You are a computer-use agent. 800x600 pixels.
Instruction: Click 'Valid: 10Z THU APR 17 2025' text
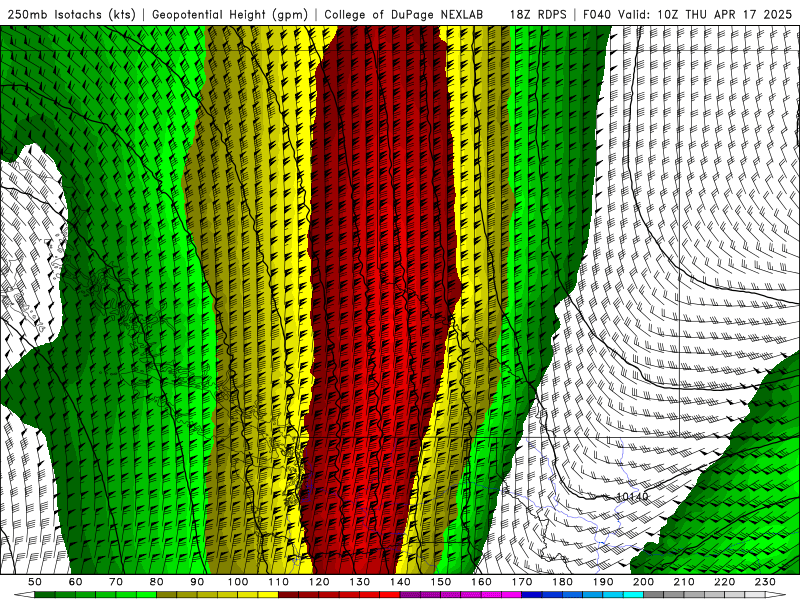[x=705, y=14]
